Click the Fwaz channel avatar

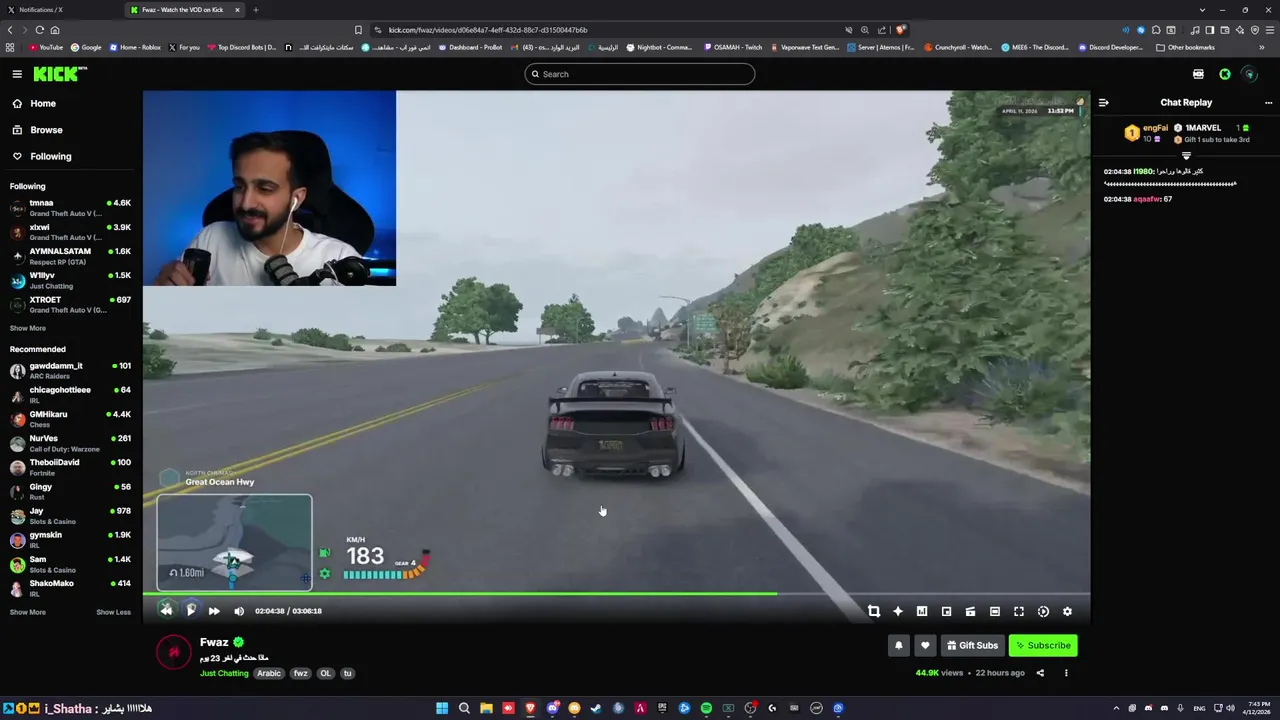tap(174, 652)
